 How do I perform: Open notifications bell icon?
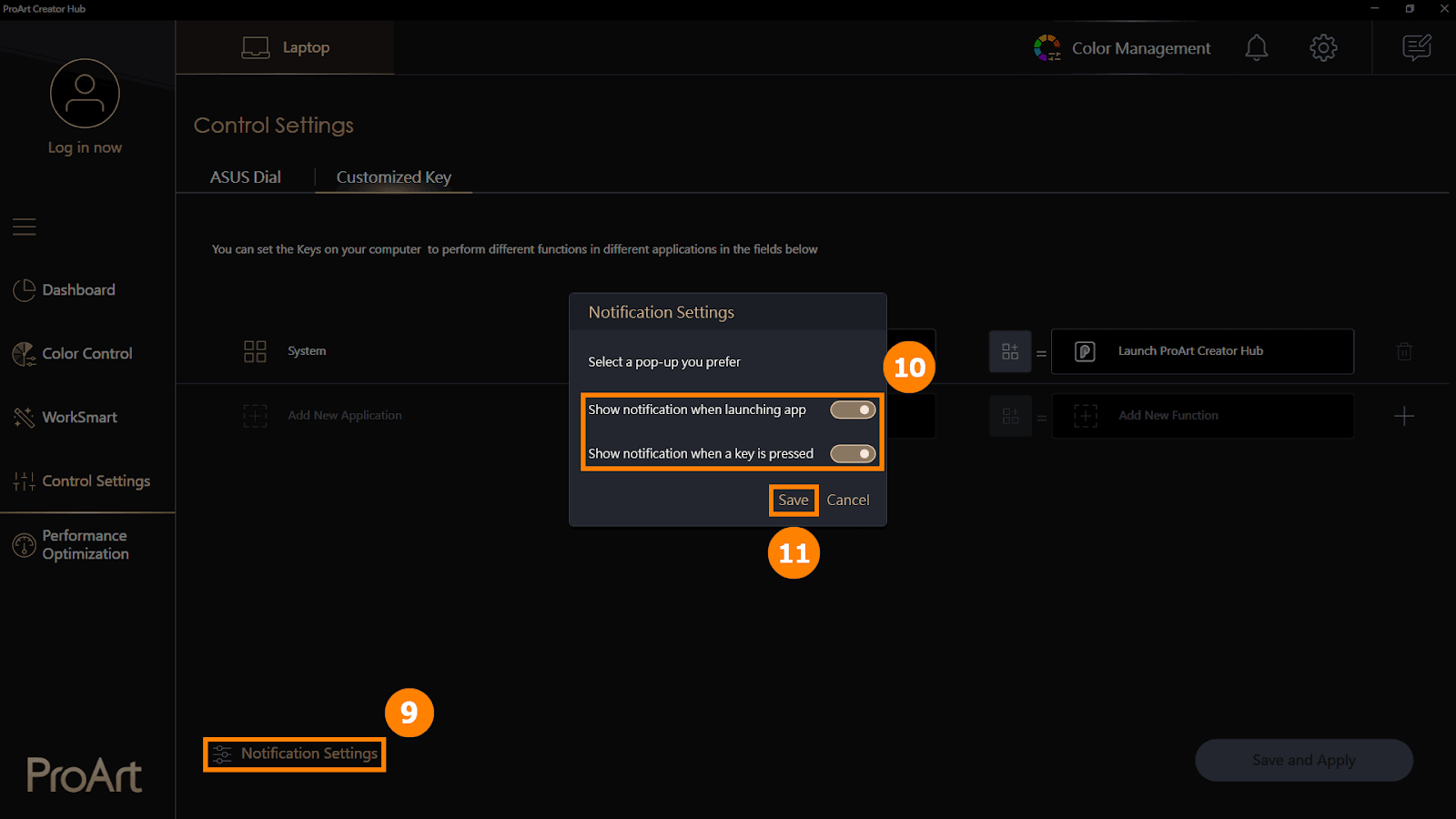point(1257,47)
